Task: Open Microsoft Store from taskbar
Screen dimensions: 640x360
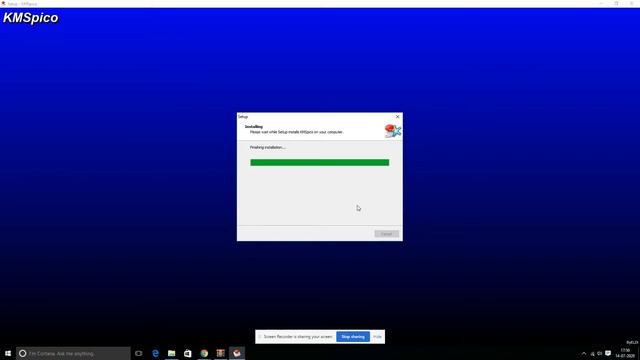Action: (188, 353)
